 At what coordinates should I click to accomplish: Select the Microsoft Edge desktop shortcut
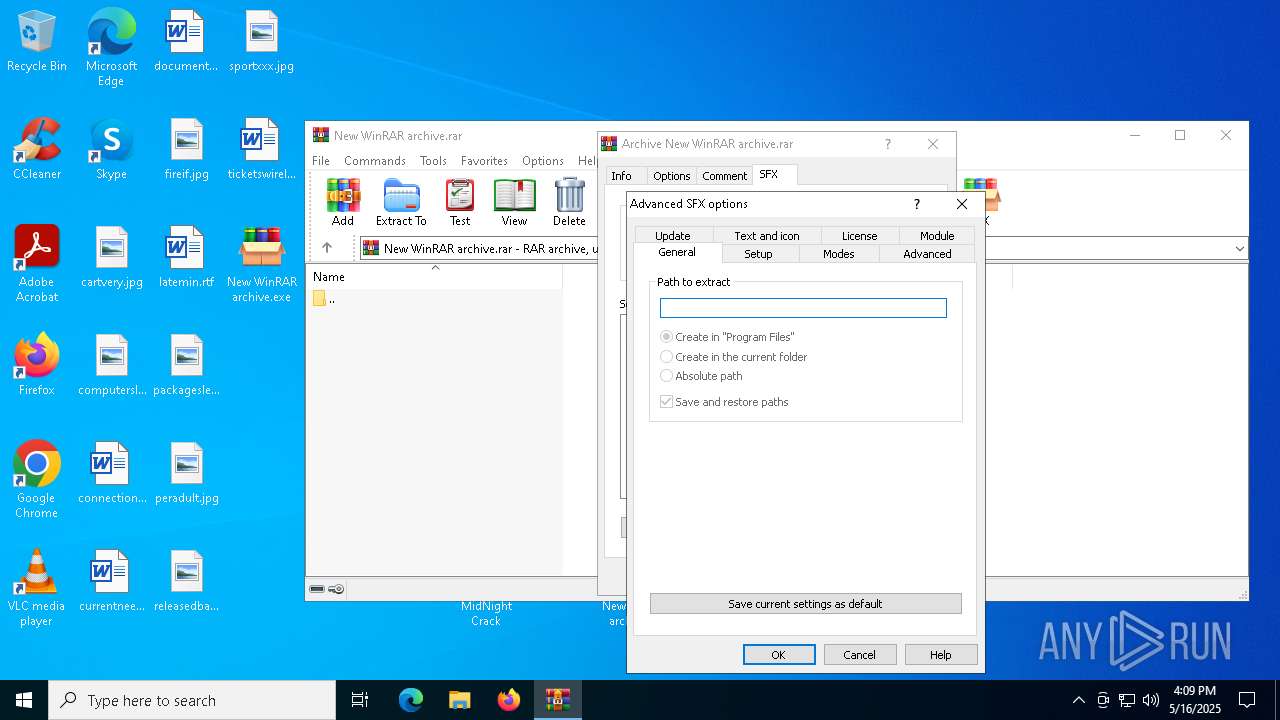tap(111, 47)
